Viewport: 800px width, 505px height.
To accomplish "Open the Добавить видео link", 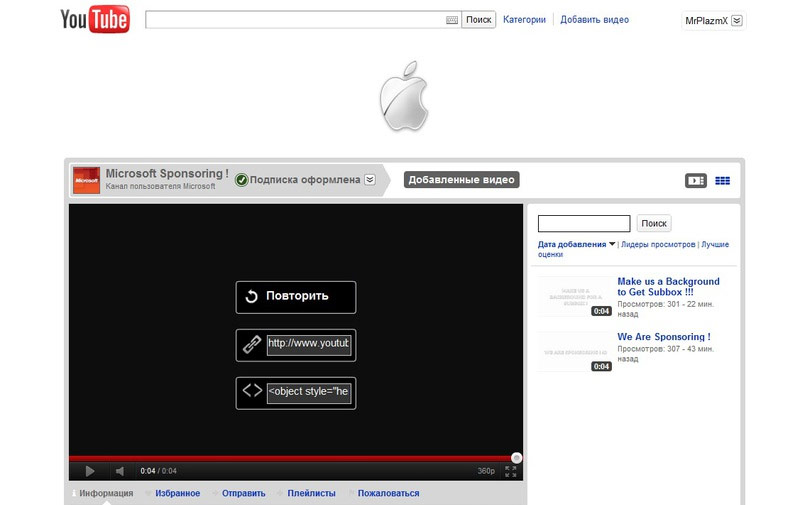I will point(594,19).
